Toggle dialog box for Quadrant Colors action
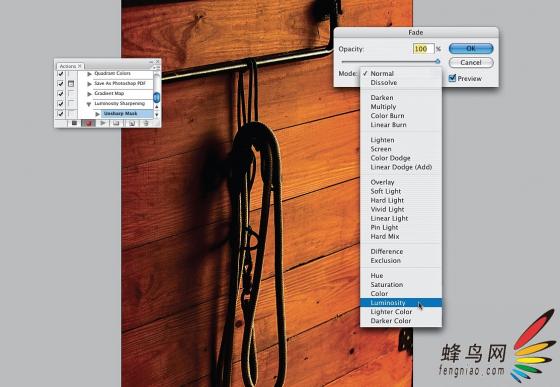The image size is (560, 387). tap(71, 74)
